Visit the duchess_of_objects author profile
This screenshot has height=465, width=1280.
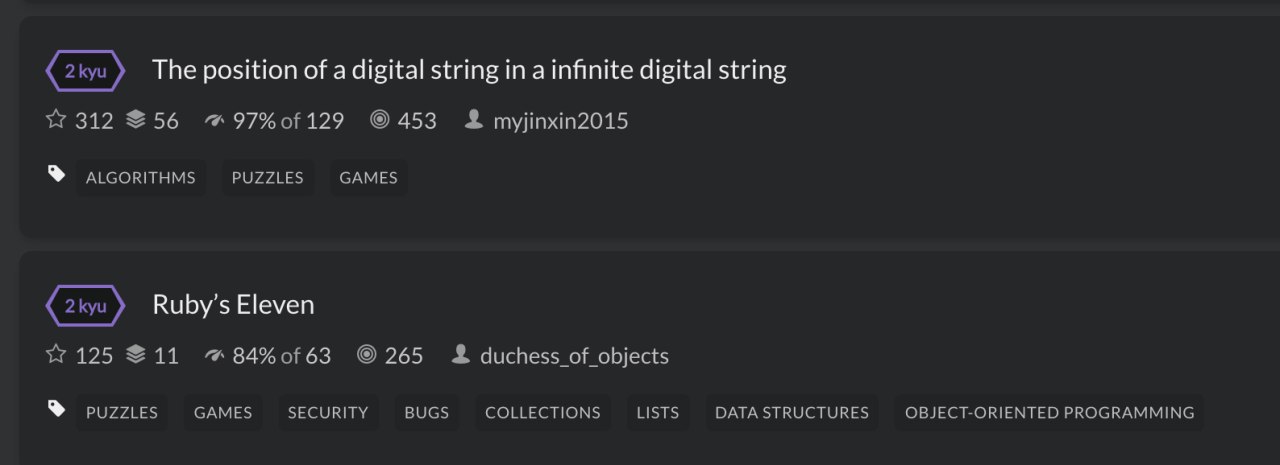pyautogui.click(x=574, y=355)
